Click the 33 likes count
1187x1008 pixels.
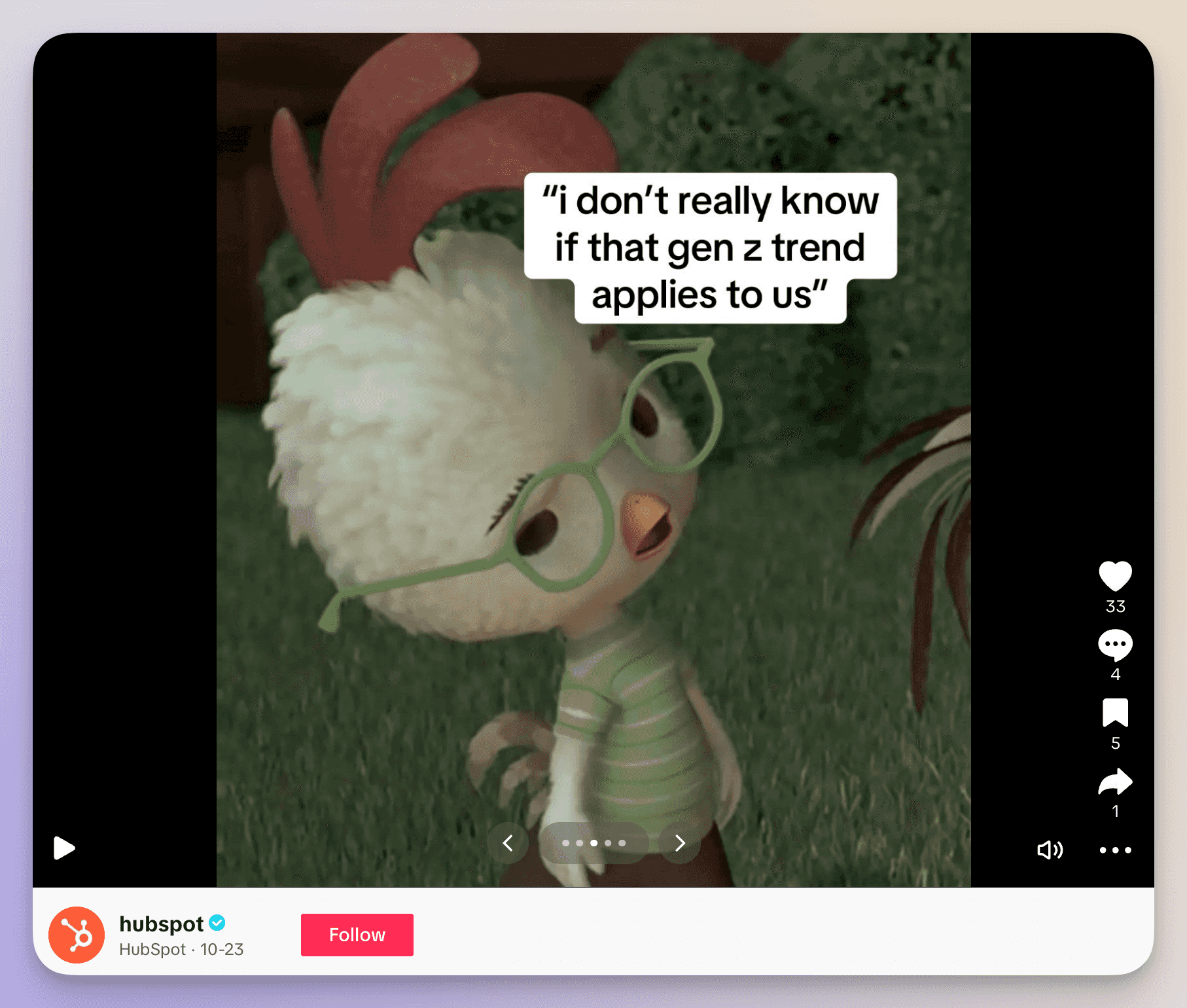1115,606
